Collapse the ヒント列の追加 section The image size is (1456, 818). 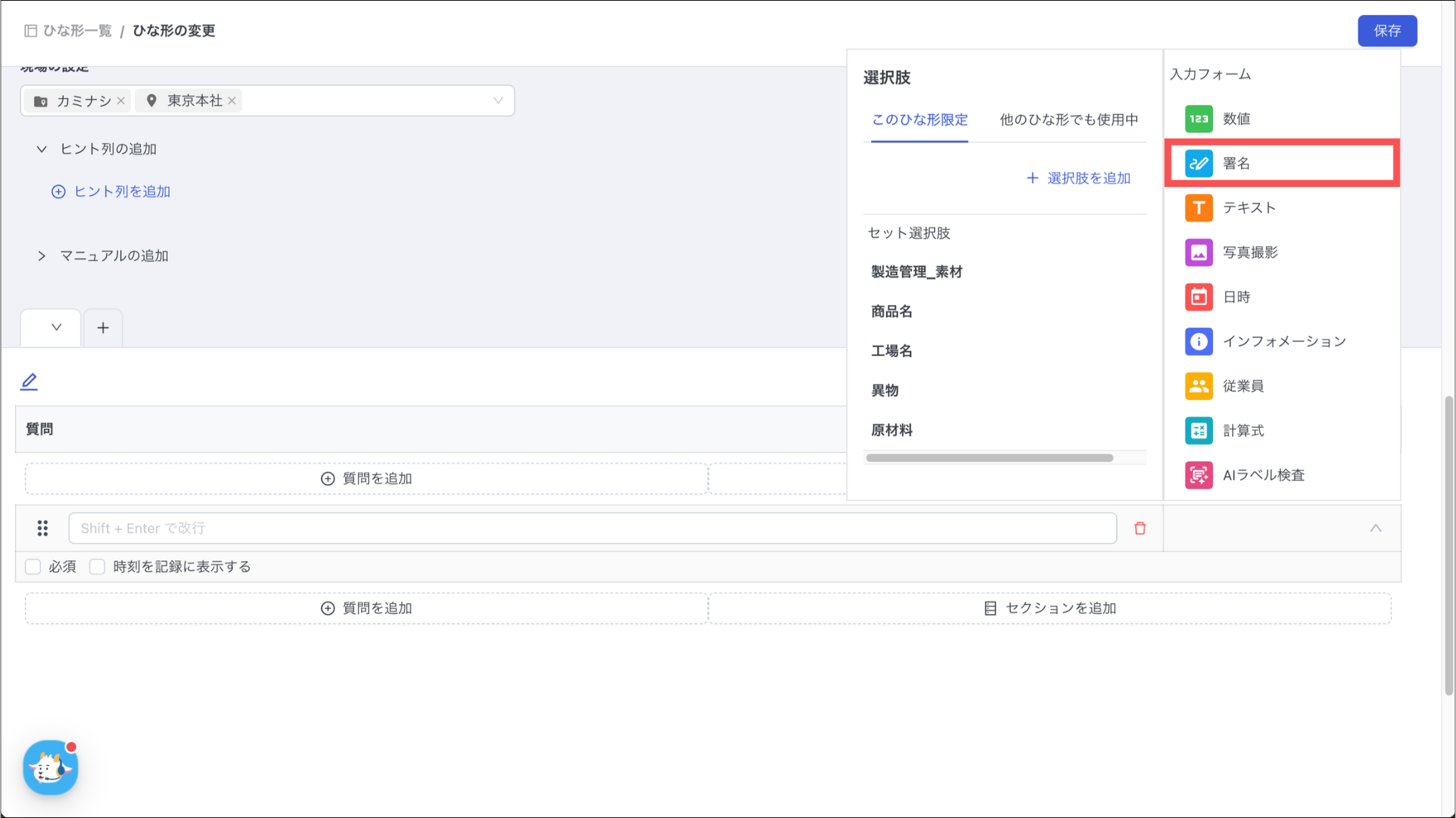[x=42, y=149]
